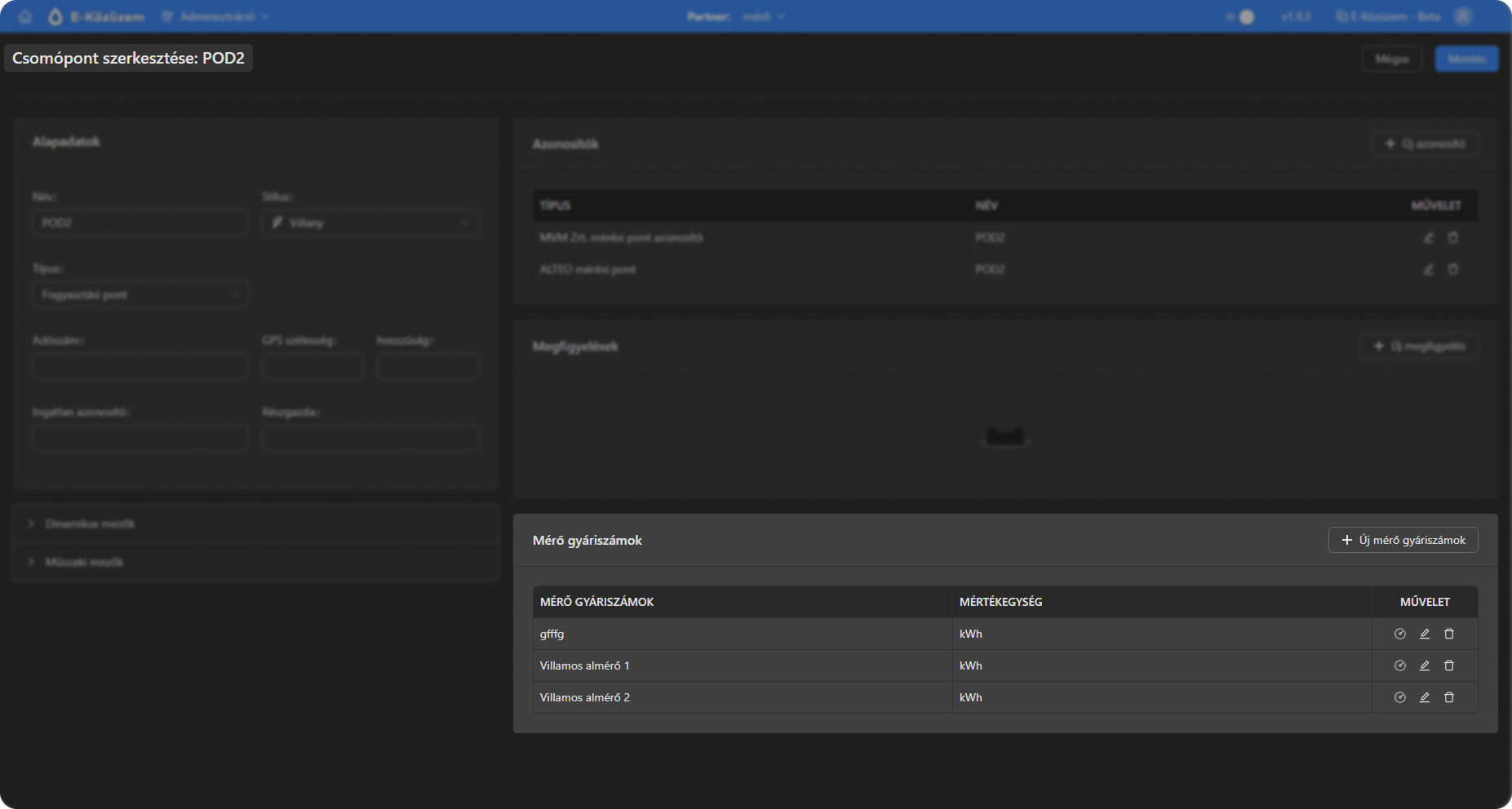Click the Név input field containing POD2

click(140, 223)
